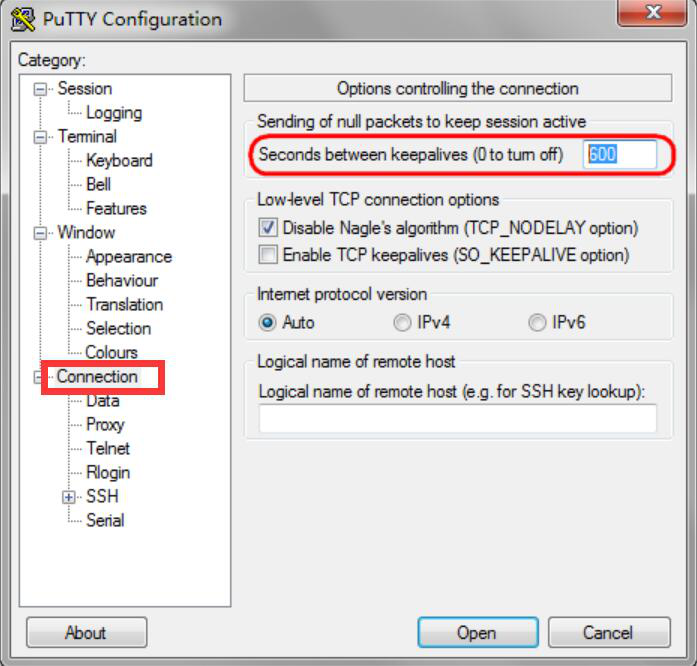Enable TCP keepalives checkbox

(x=268, y=255)
